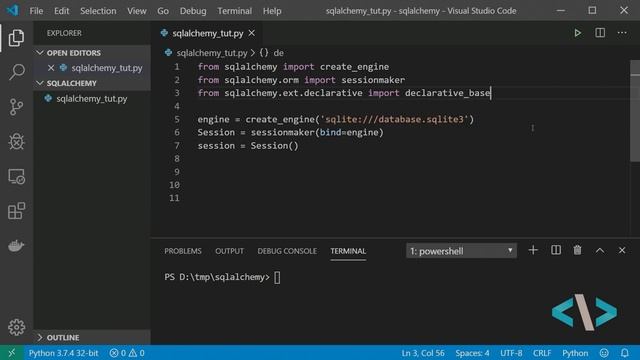Click line number 5 in the gutter
Image resolution: width=640 pixels, height=360 pixels.
pyautogui.click(x=177, y=119)
